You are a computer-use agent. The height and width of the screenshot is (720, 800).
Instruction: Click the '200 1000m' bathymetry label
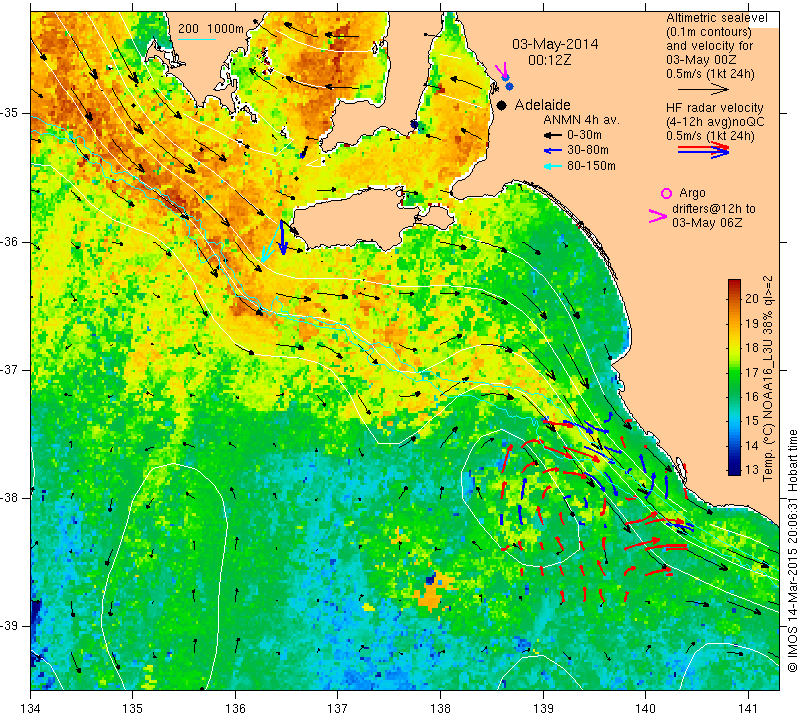coord(211,29)
